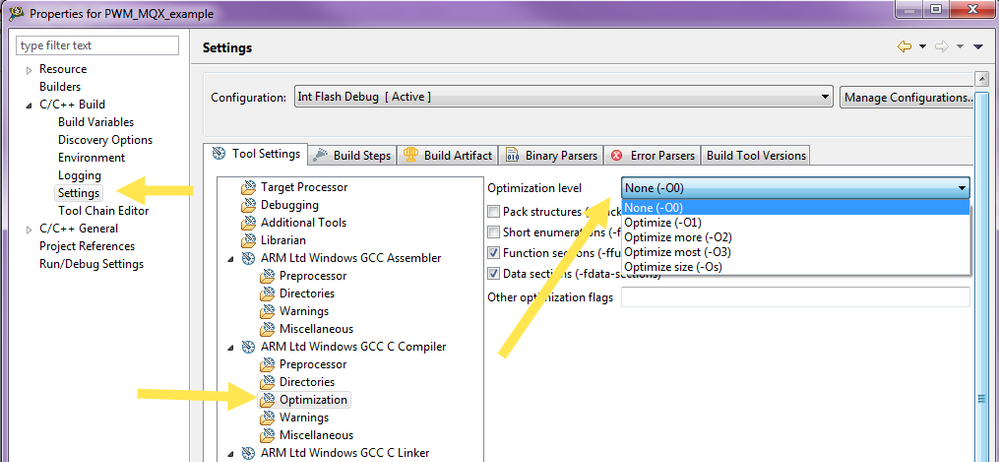Viewport: 999px width, 462px height.
Task: Click the properties window title icon
Action: tap(16, 12)
